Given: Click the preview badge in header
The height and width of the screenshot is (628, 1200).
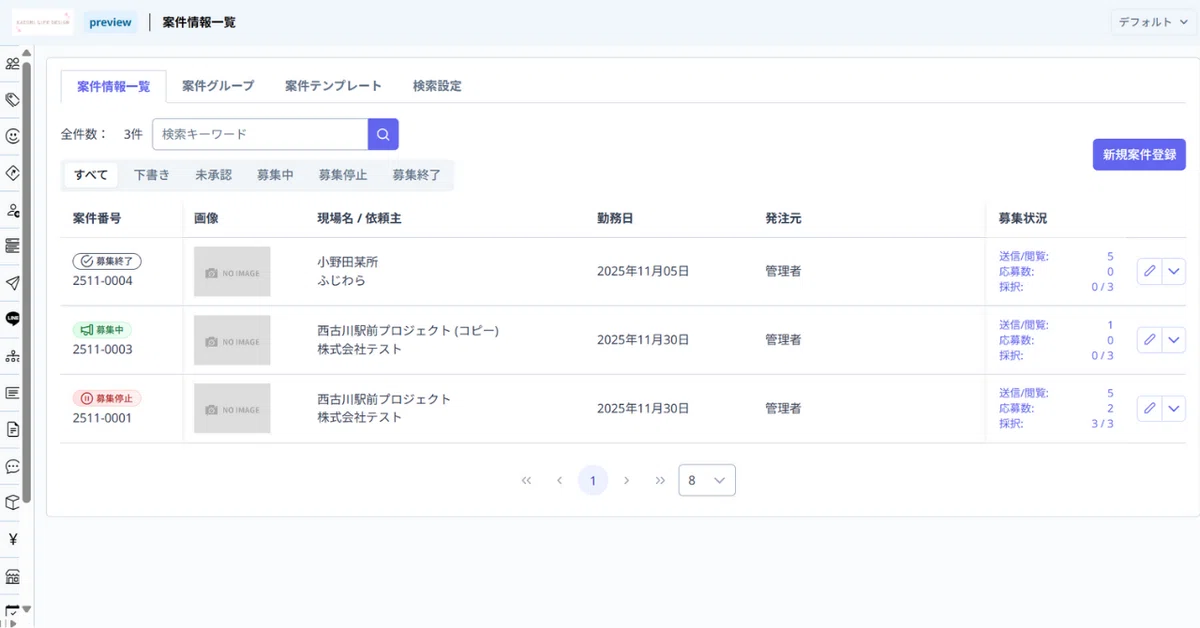Looking at the screenshot, I should coord(110,22).
